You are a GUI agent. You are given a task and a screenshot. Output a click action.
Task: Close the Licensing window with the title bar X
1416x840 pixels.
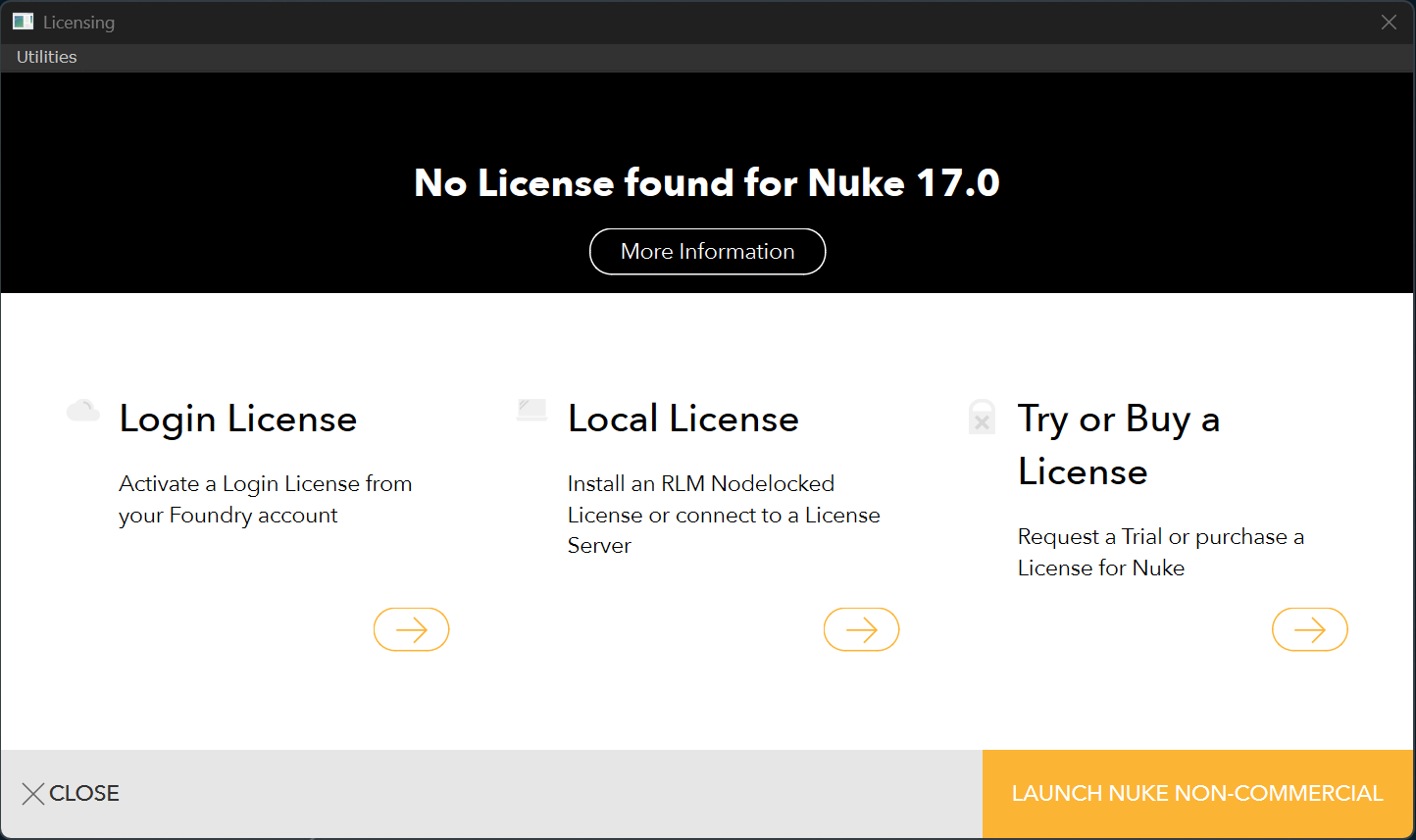pyautogui.click(x=1389, y=22)
